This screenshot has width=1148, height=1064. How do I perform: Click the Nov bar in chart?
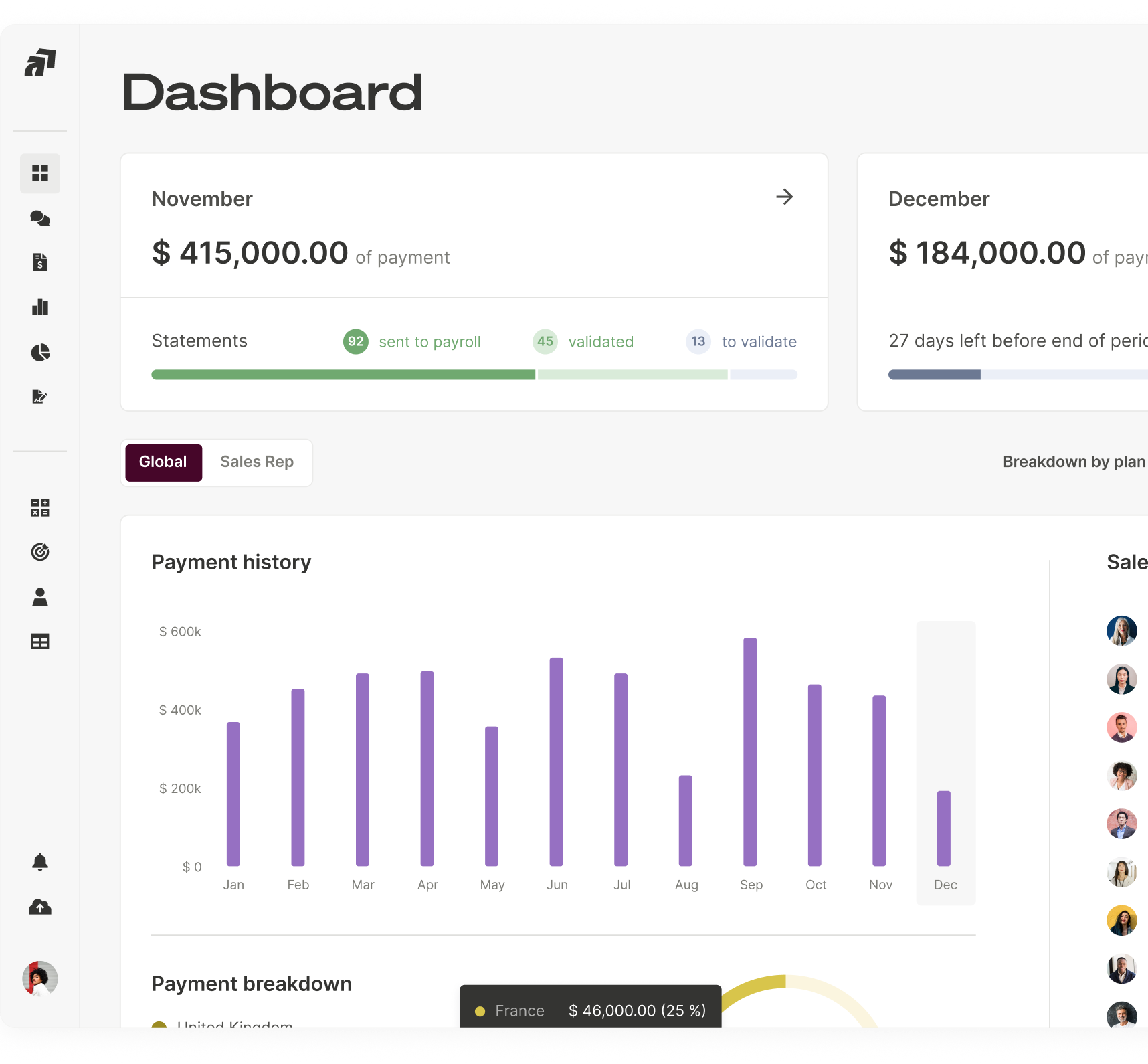(879, 780)
